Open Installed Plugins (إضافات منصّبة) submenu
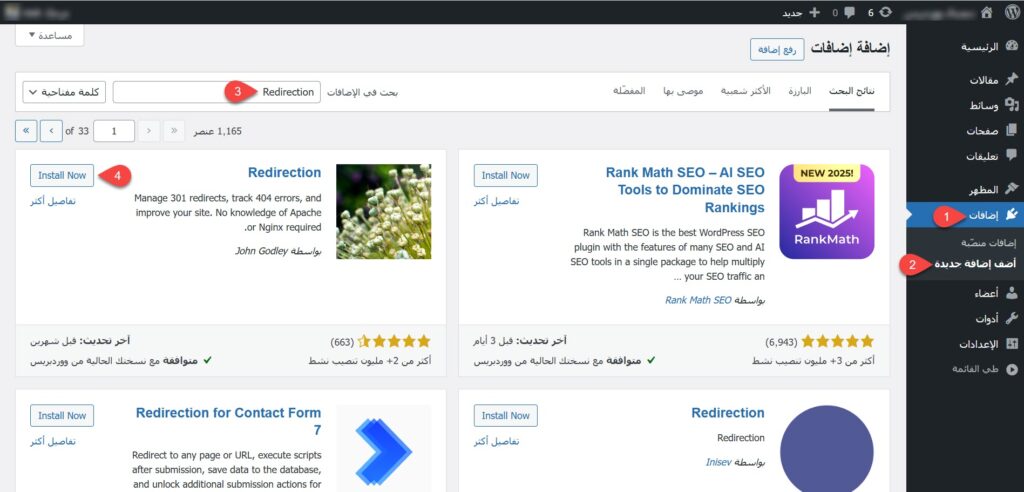The image size is (1024, 492). (x=988, y=242)
